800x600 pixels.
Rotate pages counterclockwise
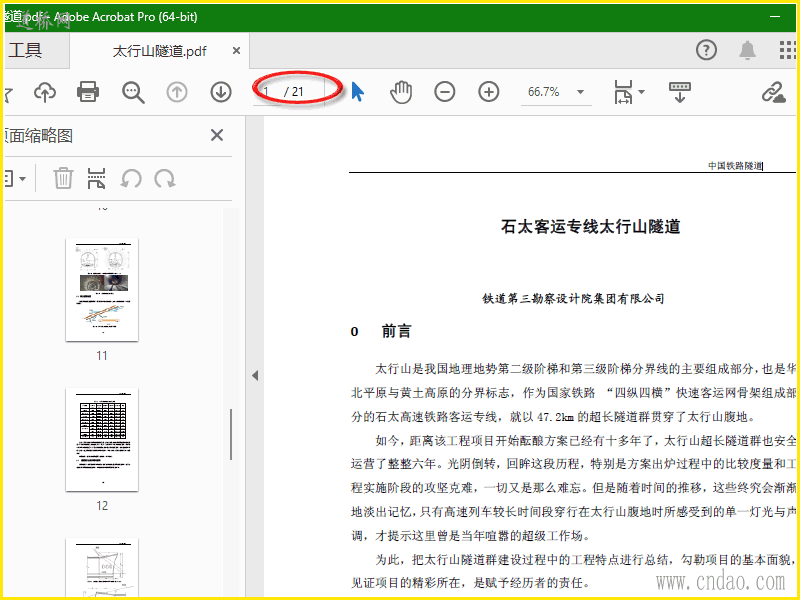131,179
